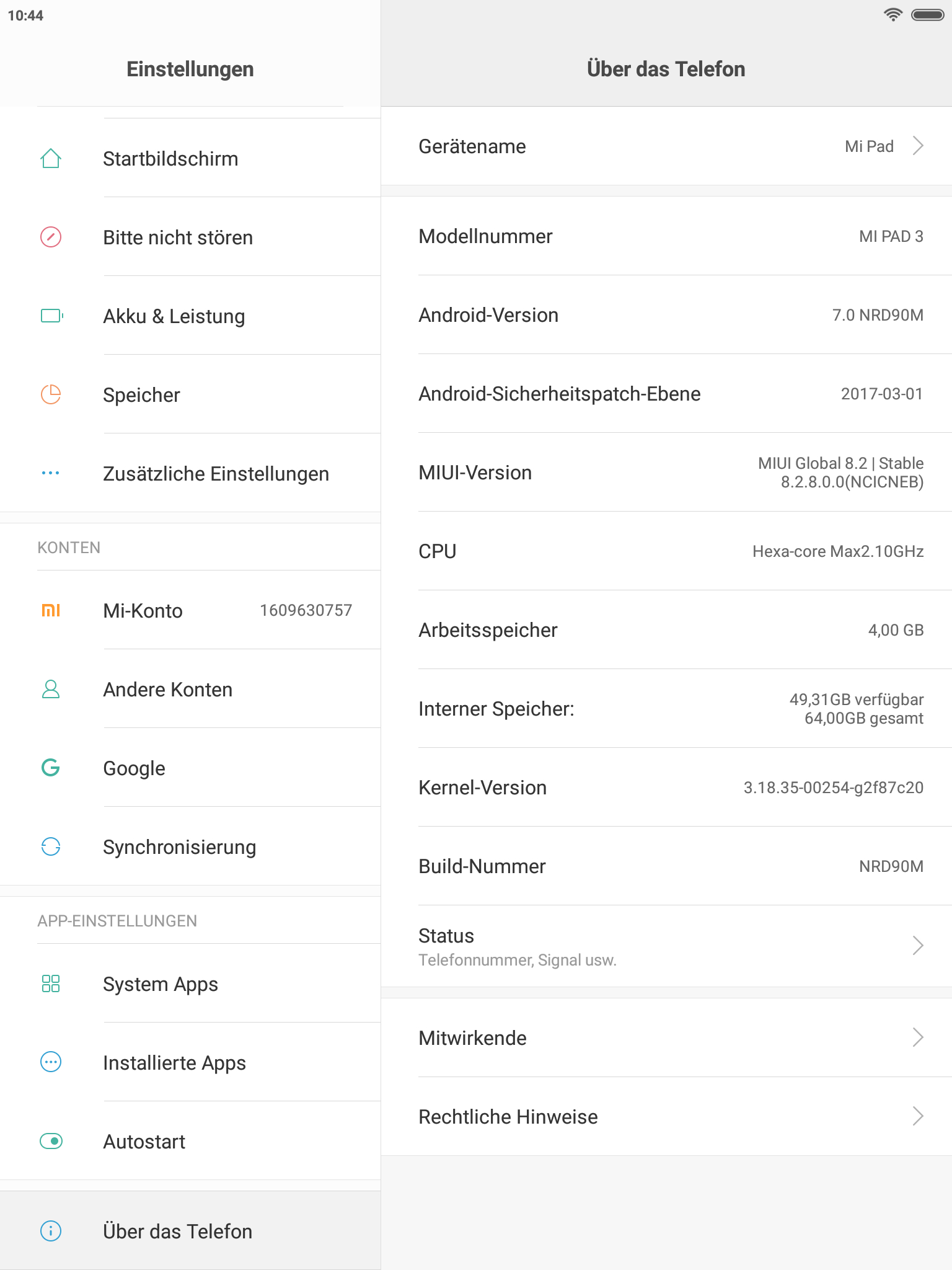Open the System Apps grid icon
Screen dimensions: 952x1270
pyautogui.click(x=51, y=984)
